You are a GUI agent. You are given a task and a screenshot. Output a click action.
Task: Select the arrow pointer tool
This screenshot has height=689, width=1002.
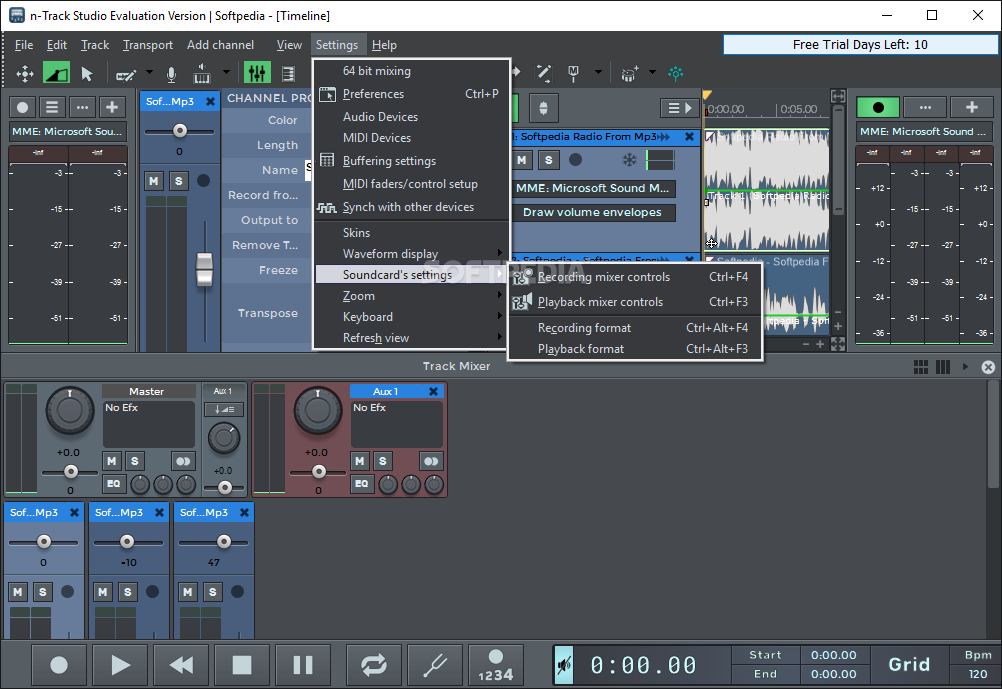point(87,74)
